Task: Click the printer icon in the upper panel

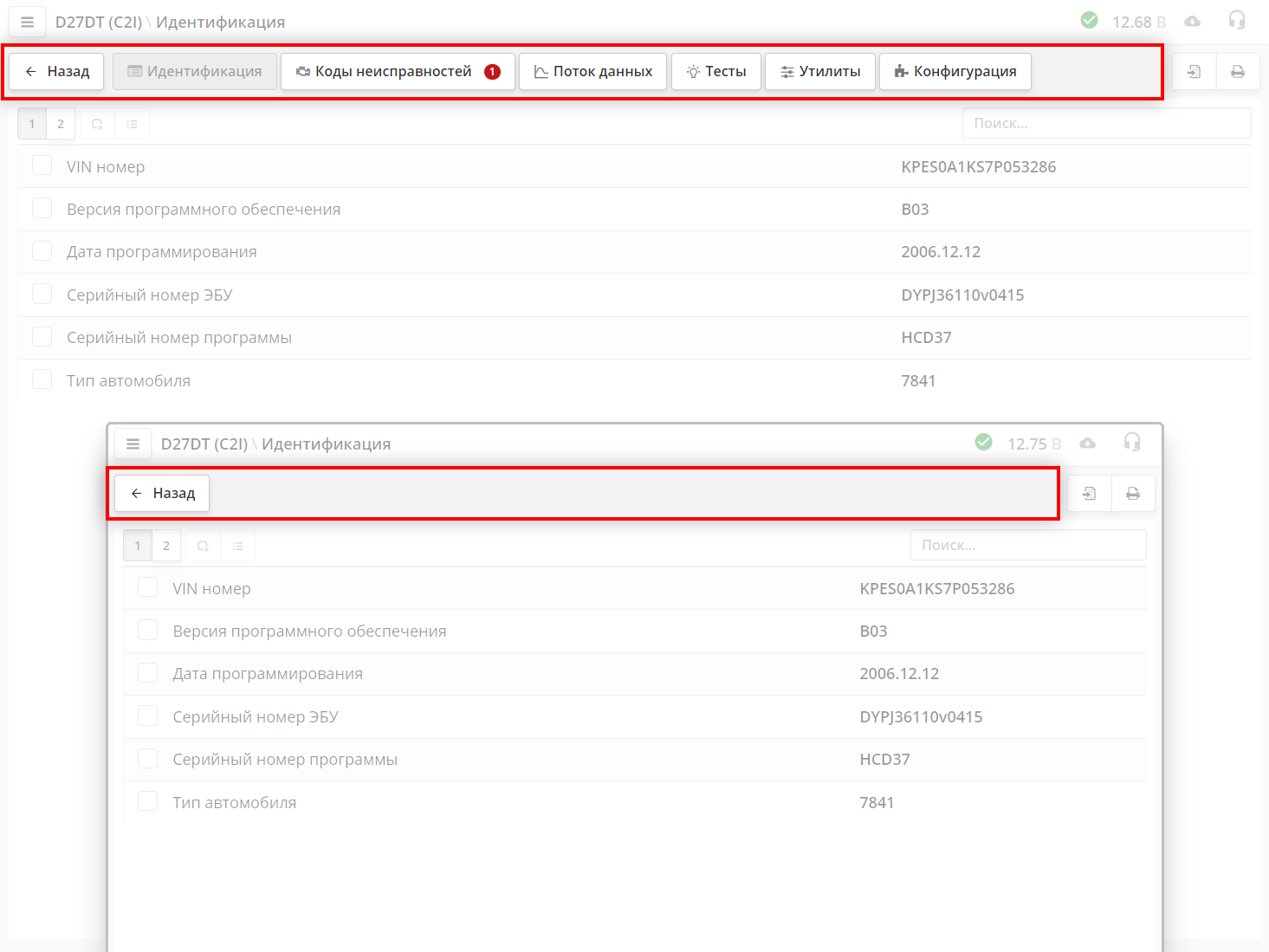Action: pos(1238,72)
